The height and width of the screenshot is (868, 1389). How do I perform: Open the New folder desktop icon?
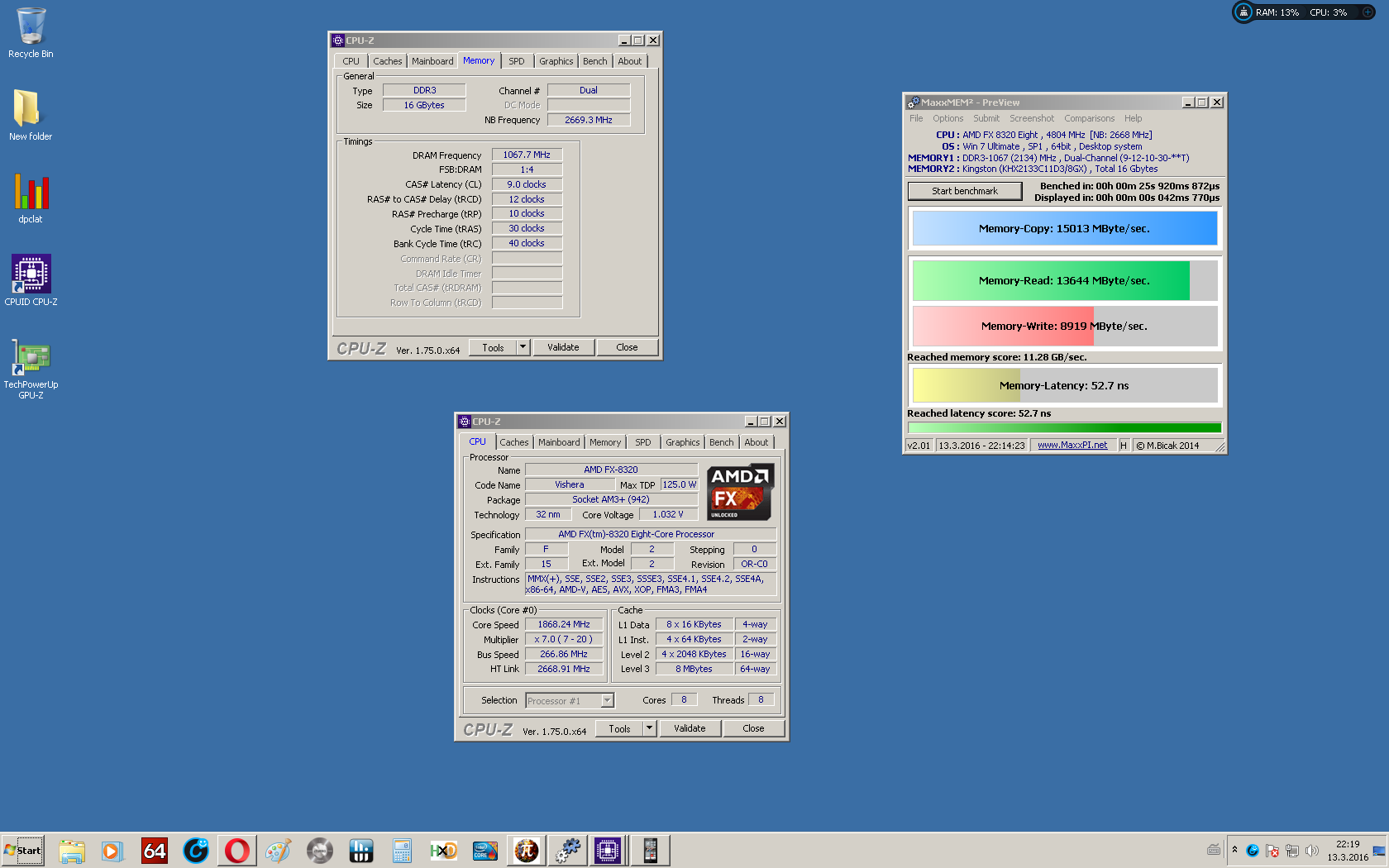tap(31, 115)
